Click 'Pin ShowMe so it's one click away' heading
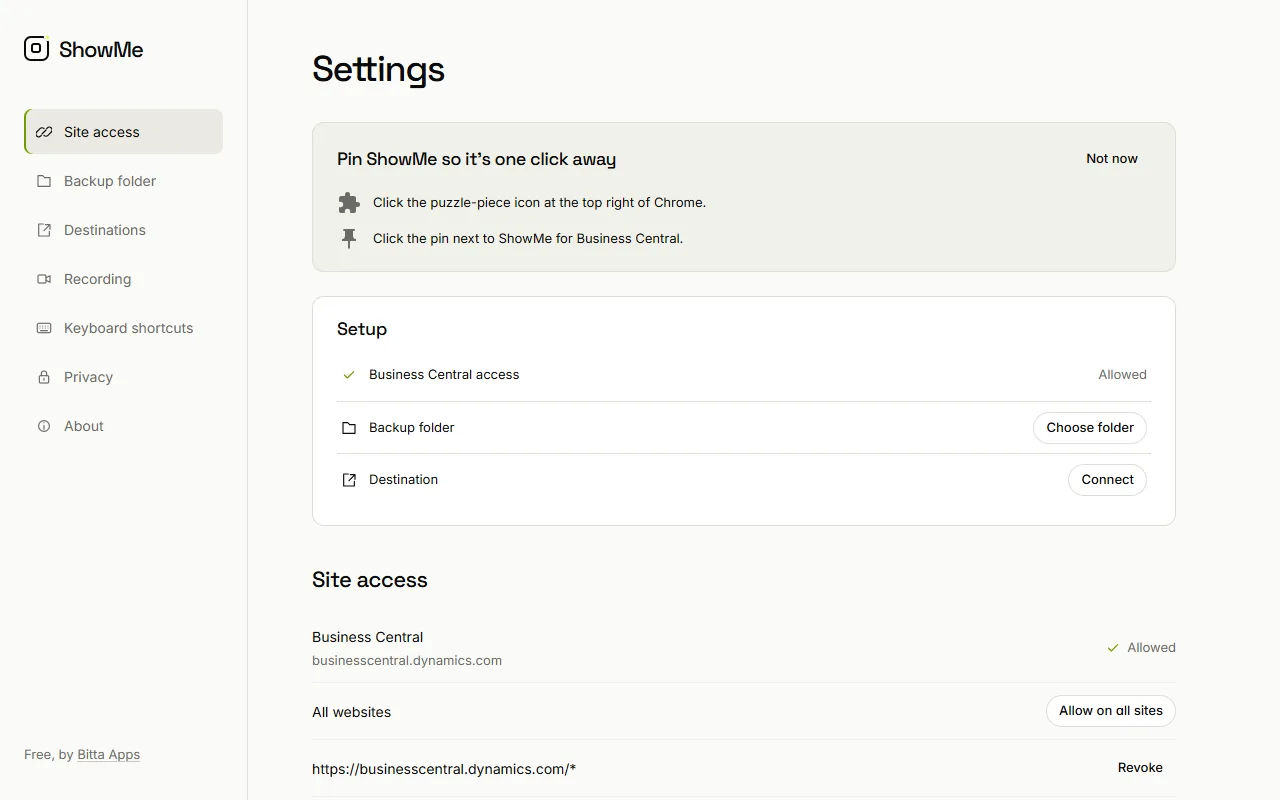This screenshot has height=800, width=1280. pos(476,159)
